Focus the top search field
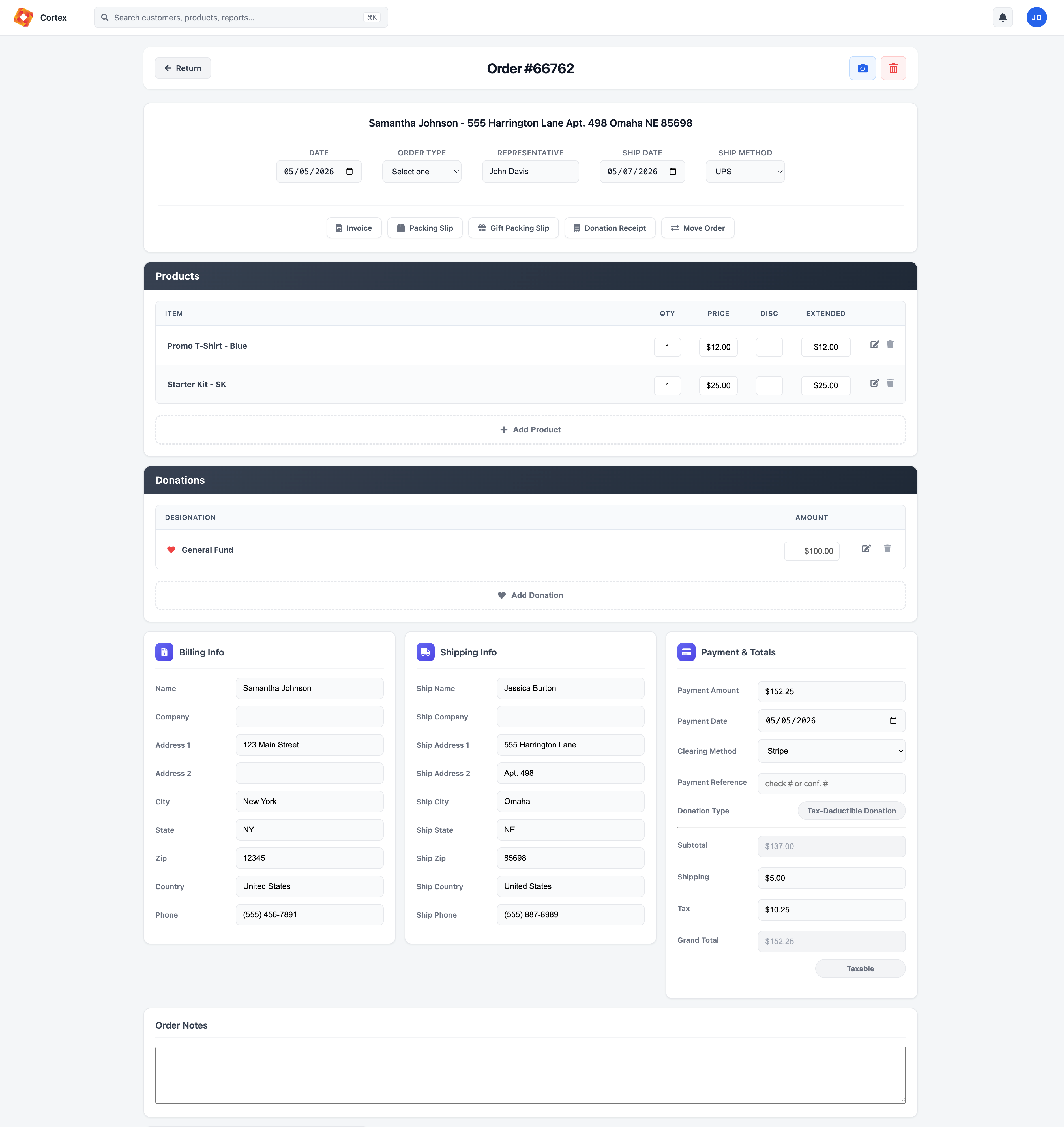This screenshot has height=1127, width=1064. point(241,18)
